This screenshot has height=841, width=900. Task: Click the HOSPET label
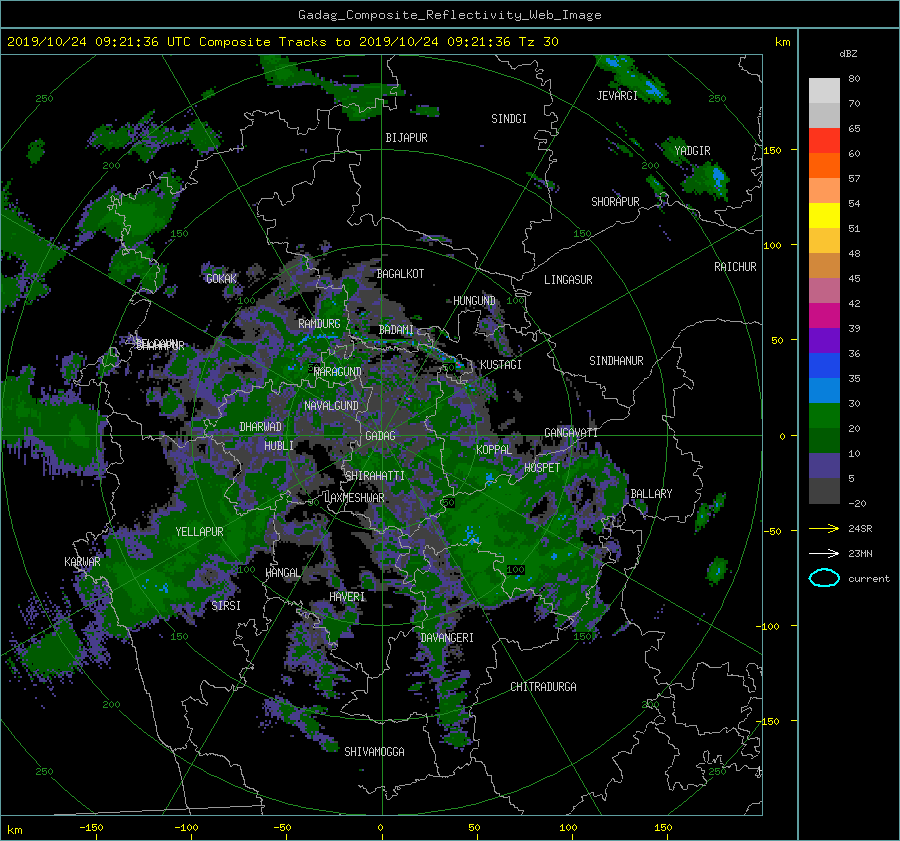[x=542, y=468]
